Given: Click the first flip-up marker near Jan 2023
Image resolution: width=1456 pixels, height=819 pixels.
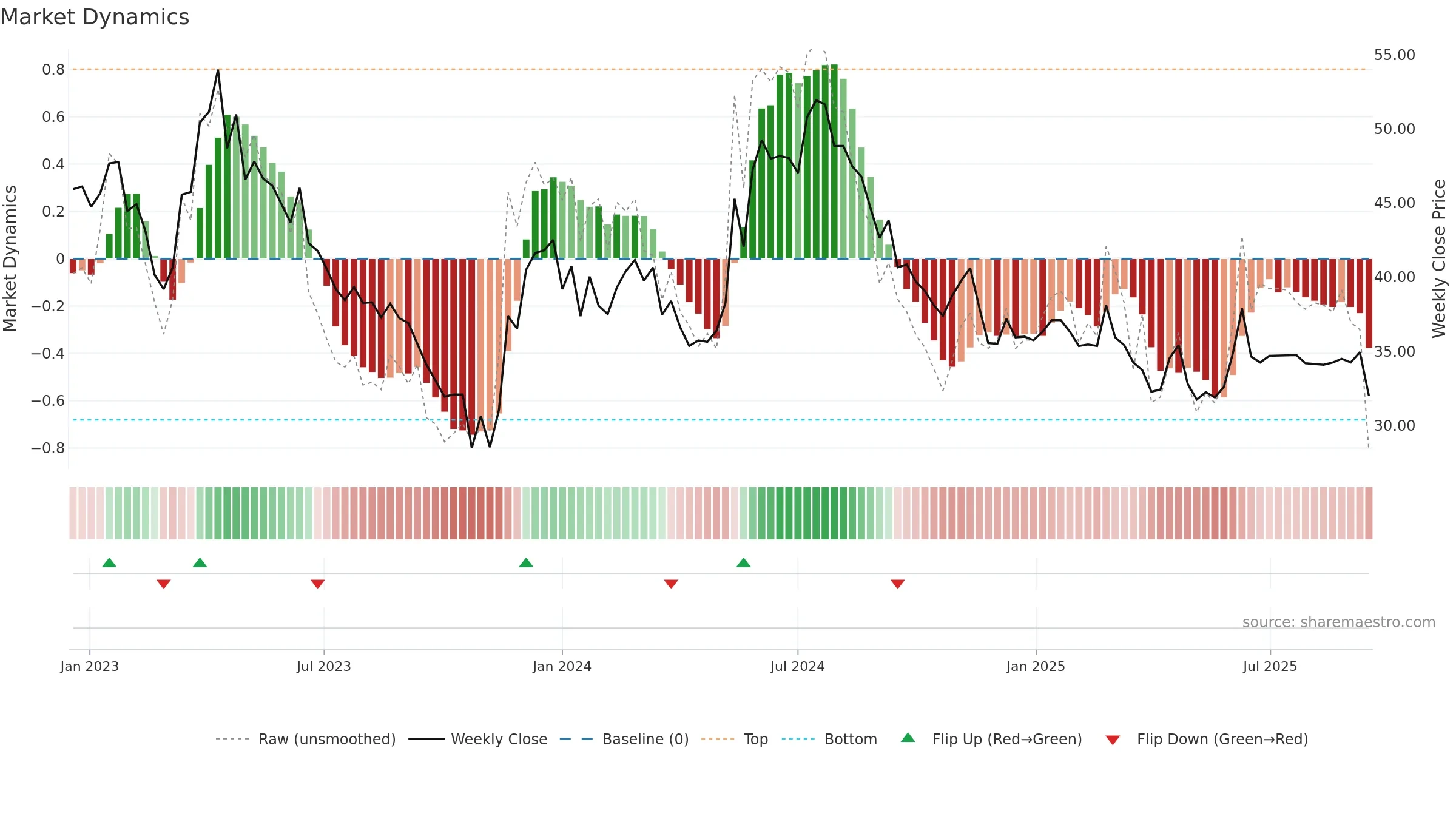Looking at the screenshot, I should (x=109, y=562).
